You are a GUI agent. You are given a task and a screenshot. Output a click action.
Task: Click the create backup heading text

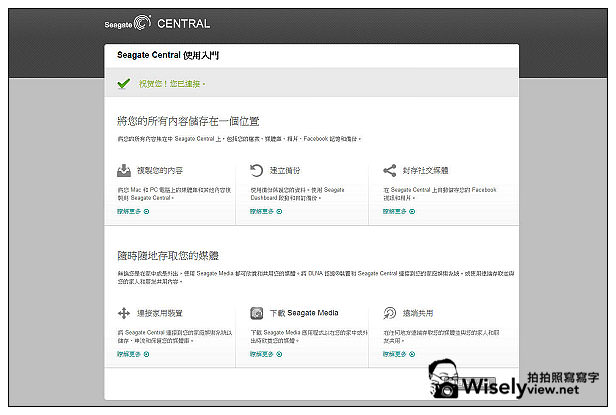tap(285, 171)
